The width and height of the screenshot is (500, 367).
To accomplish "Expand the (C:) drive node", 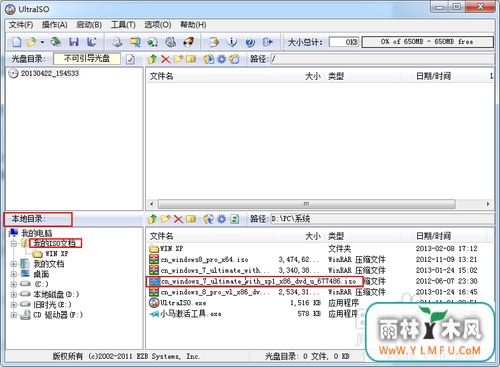I will [x=14, y=284].
